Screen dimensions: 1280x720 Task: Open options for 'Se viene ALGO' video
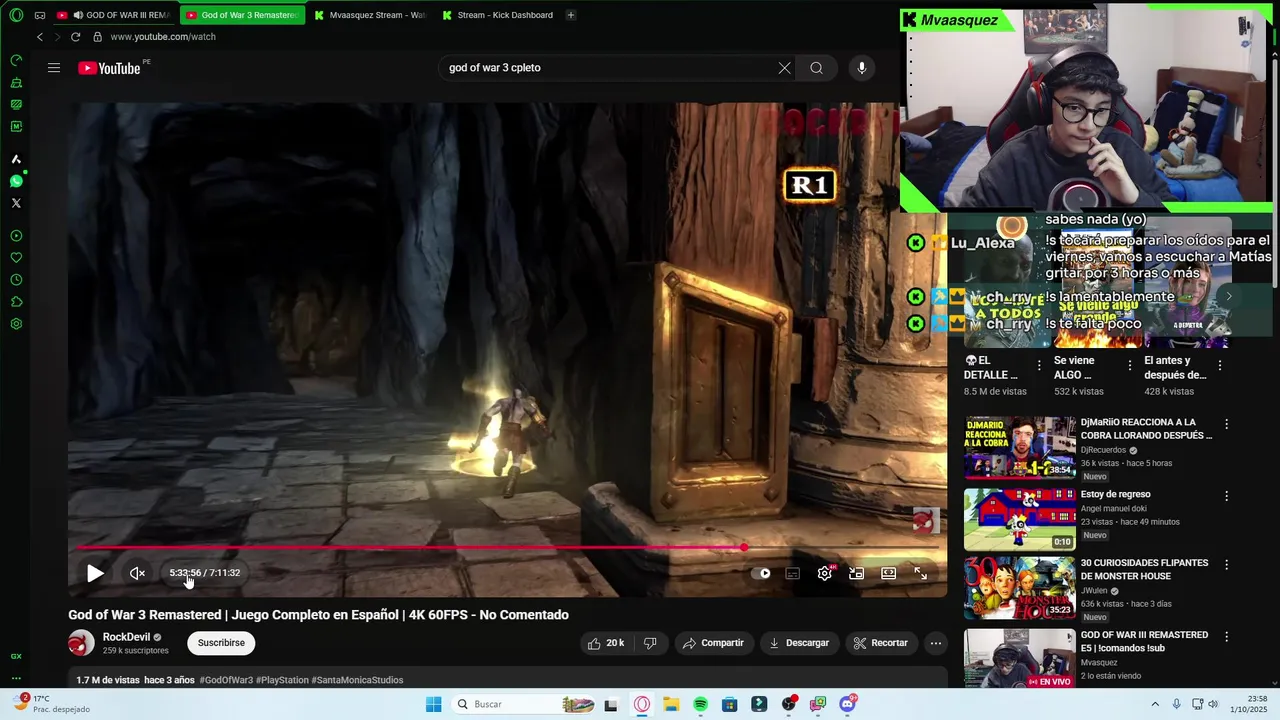pyautogui.click(x=1130, y=365)
